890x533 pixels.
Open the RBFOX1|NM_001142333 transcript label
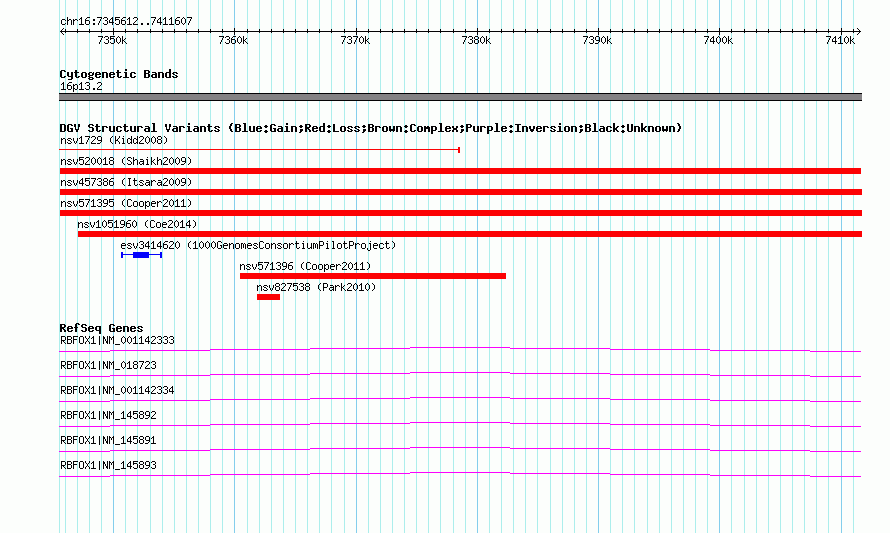pos(117,341)
